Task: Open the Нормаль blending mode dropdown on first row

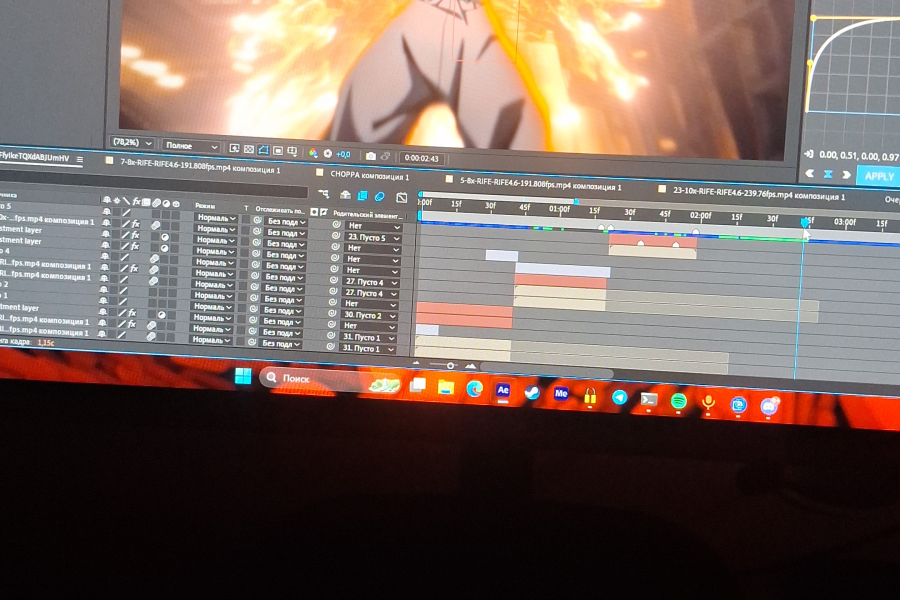Action: pyautogui.click(x=216, y=218)
